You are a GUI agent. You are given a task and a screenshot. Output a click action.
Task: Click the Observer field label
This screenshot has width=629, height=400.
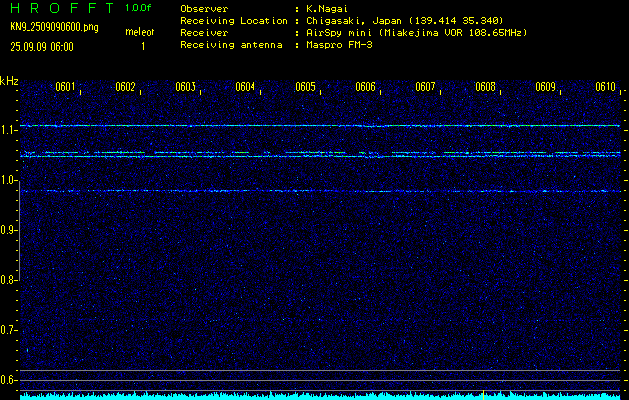pos(204,9)
